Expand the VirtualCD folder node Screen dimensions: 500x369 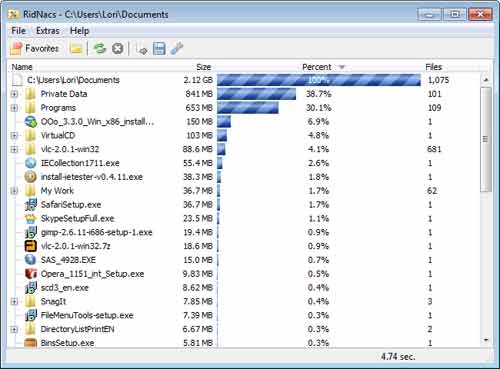14,136
